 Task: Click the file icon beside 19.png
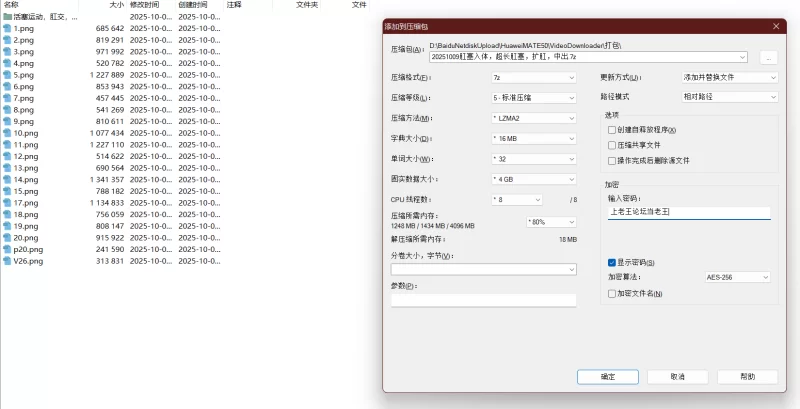coord(7,226)
